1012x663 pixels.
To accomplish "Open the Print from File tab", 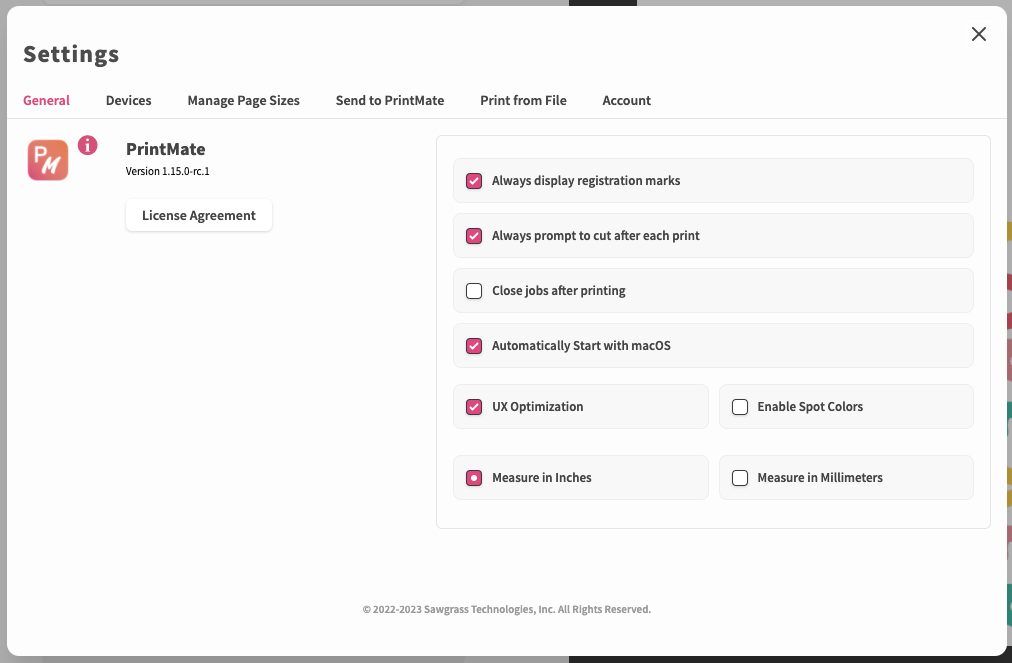I will pos(523,101).
